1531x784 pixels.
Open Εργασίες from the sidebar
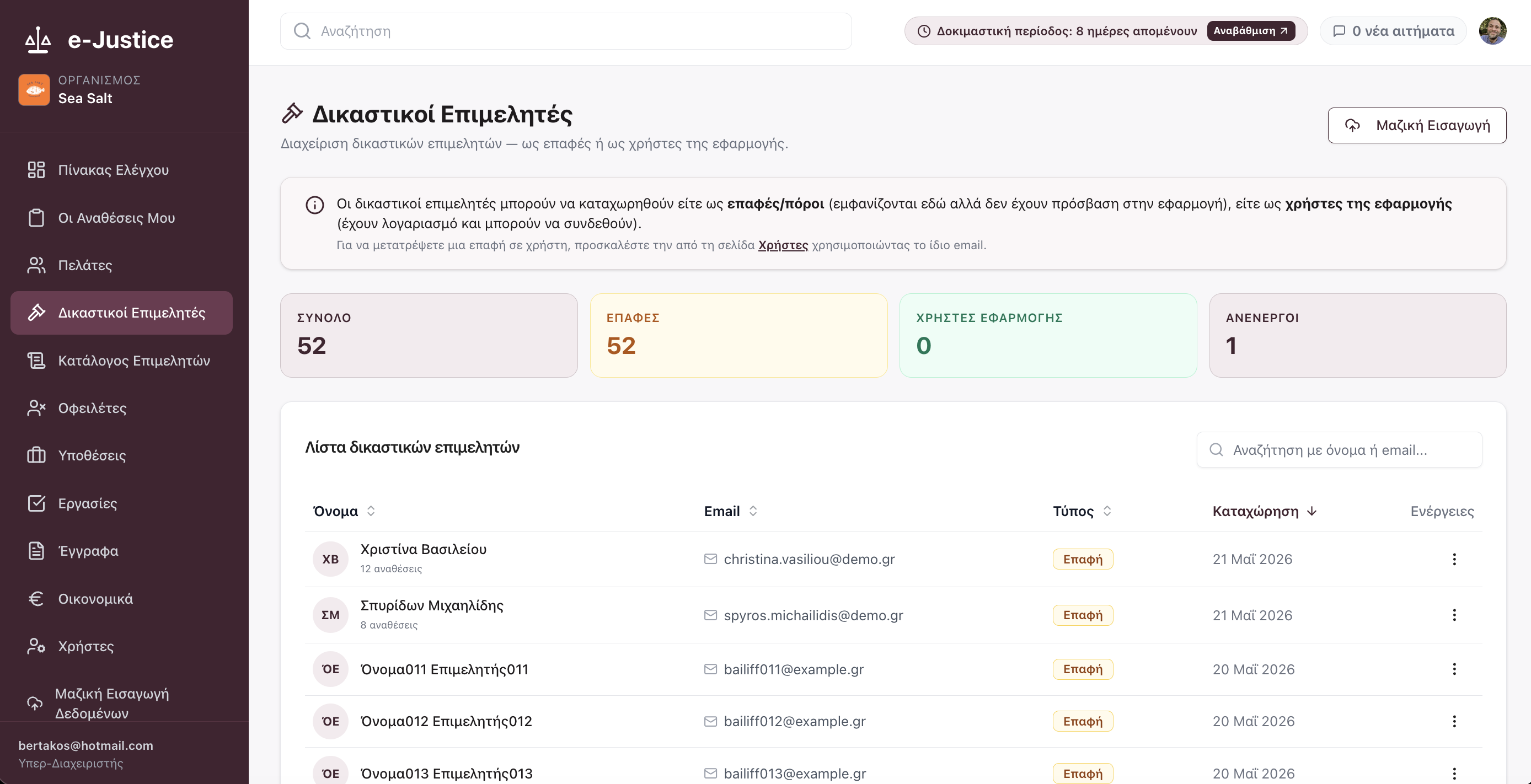point(121,503)
